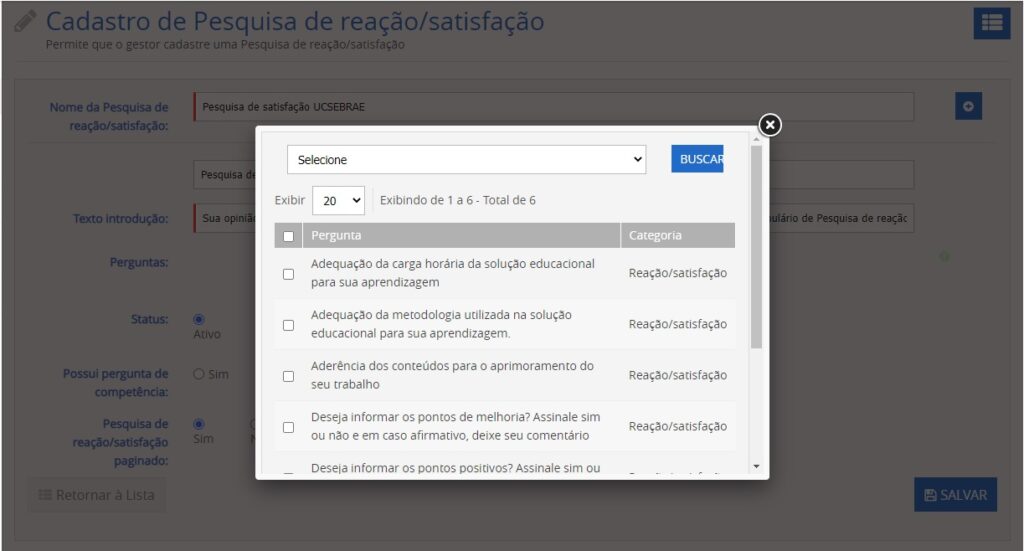Select Sim for paginated survey option
Screen dimensions: 1024x551
(199, 423)
